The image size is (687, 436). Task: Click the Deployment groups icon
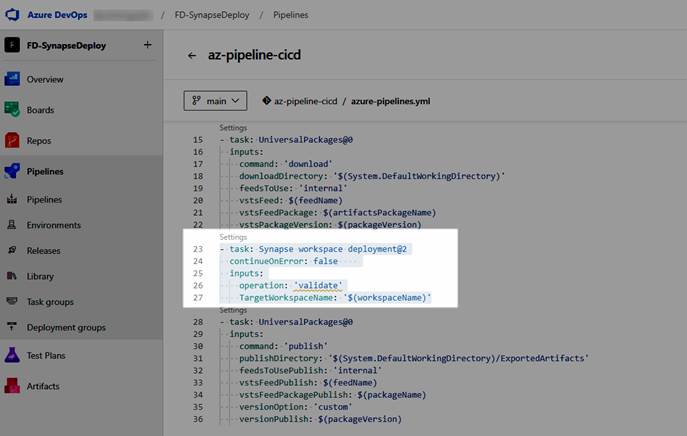[x=12, y=326]
